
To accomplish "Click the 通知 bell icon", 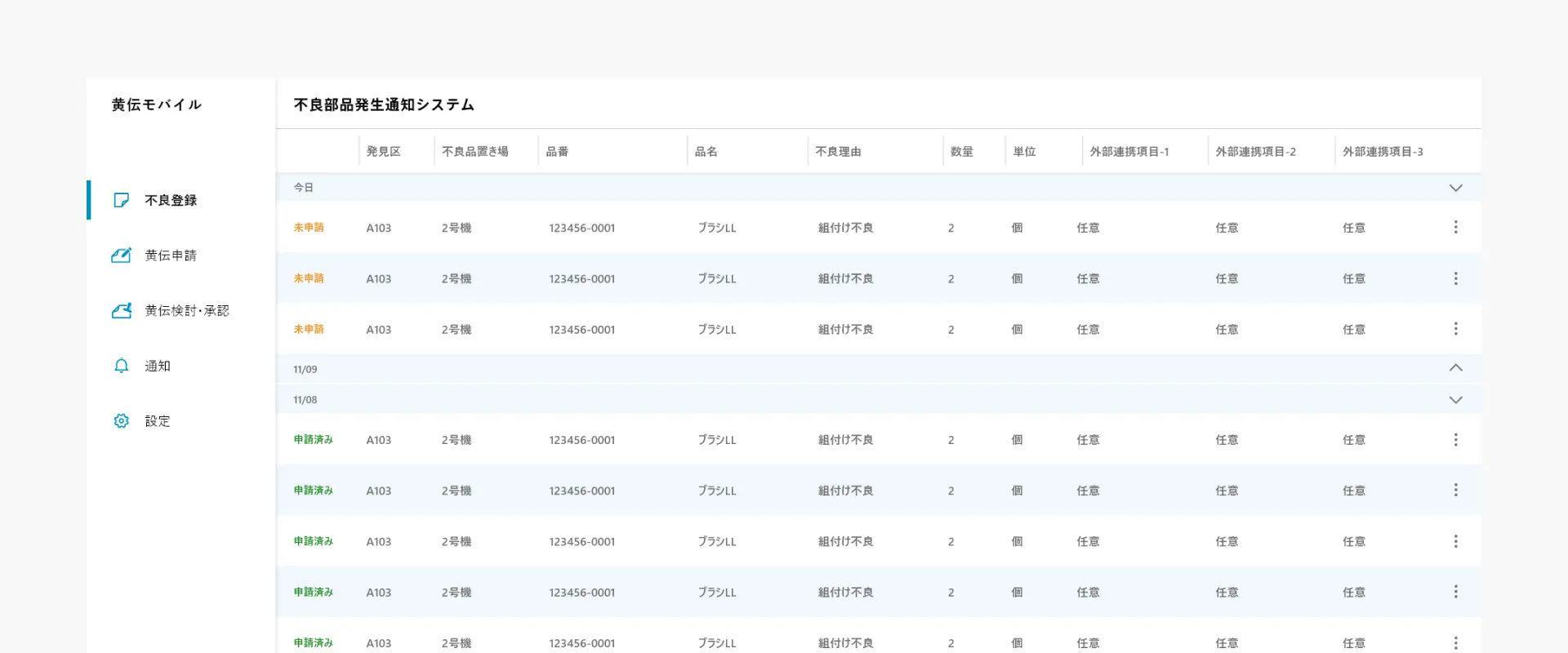I will (121, 366).
